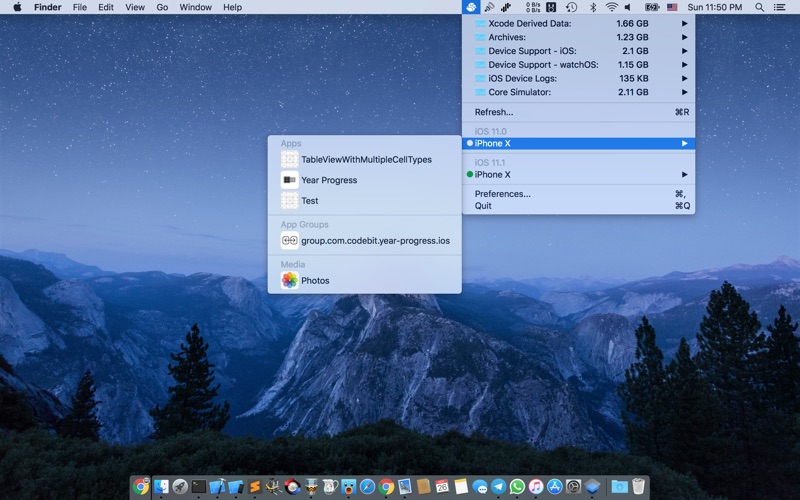
Task: Open System Preferences gear in Dock
Action: tap(573, 486)
